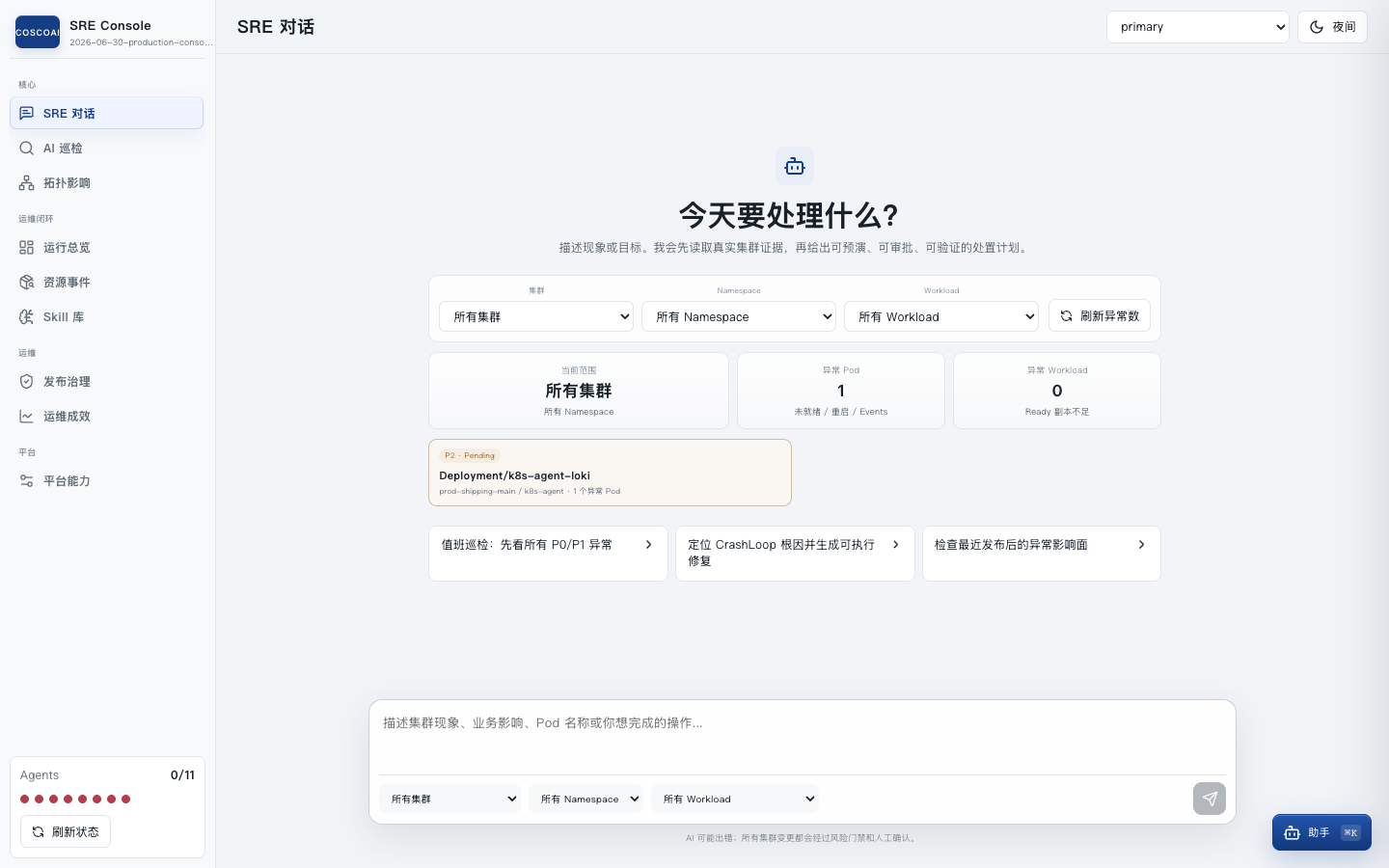The image size is (1389, 868).
Task: Select 定位 CrashLoop 根因并生成可执行修复
Action: [x=795, y=554]
